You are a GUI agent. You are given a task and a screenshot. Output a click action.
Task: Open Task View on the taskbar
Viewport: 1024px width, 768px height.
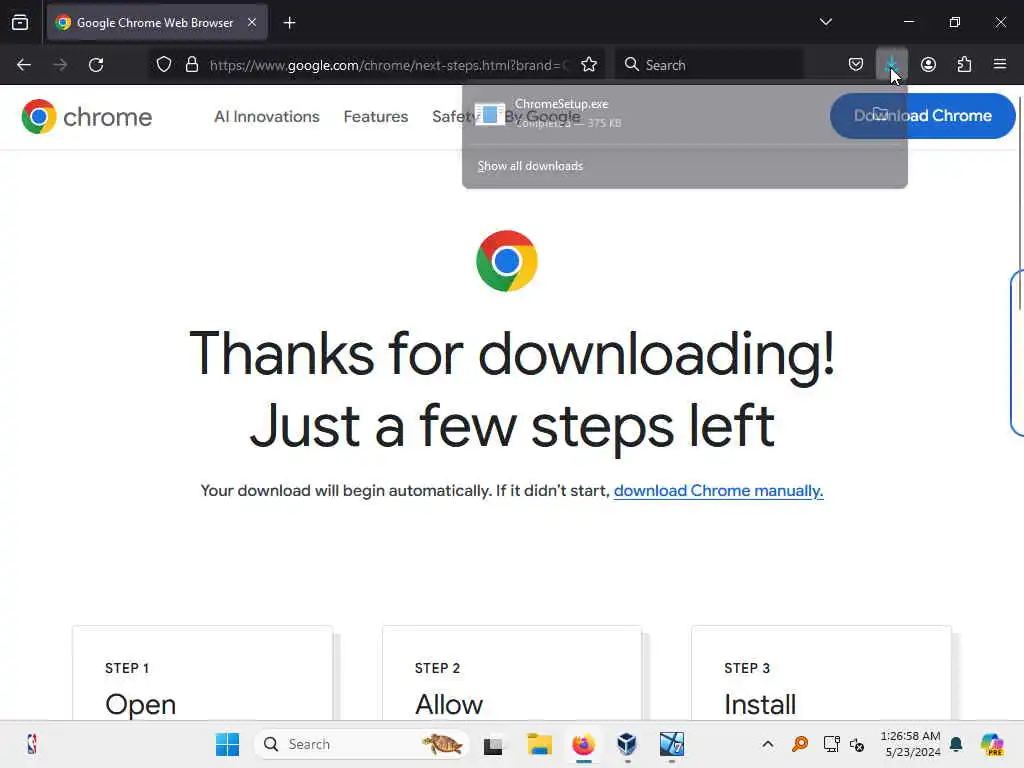493,744
